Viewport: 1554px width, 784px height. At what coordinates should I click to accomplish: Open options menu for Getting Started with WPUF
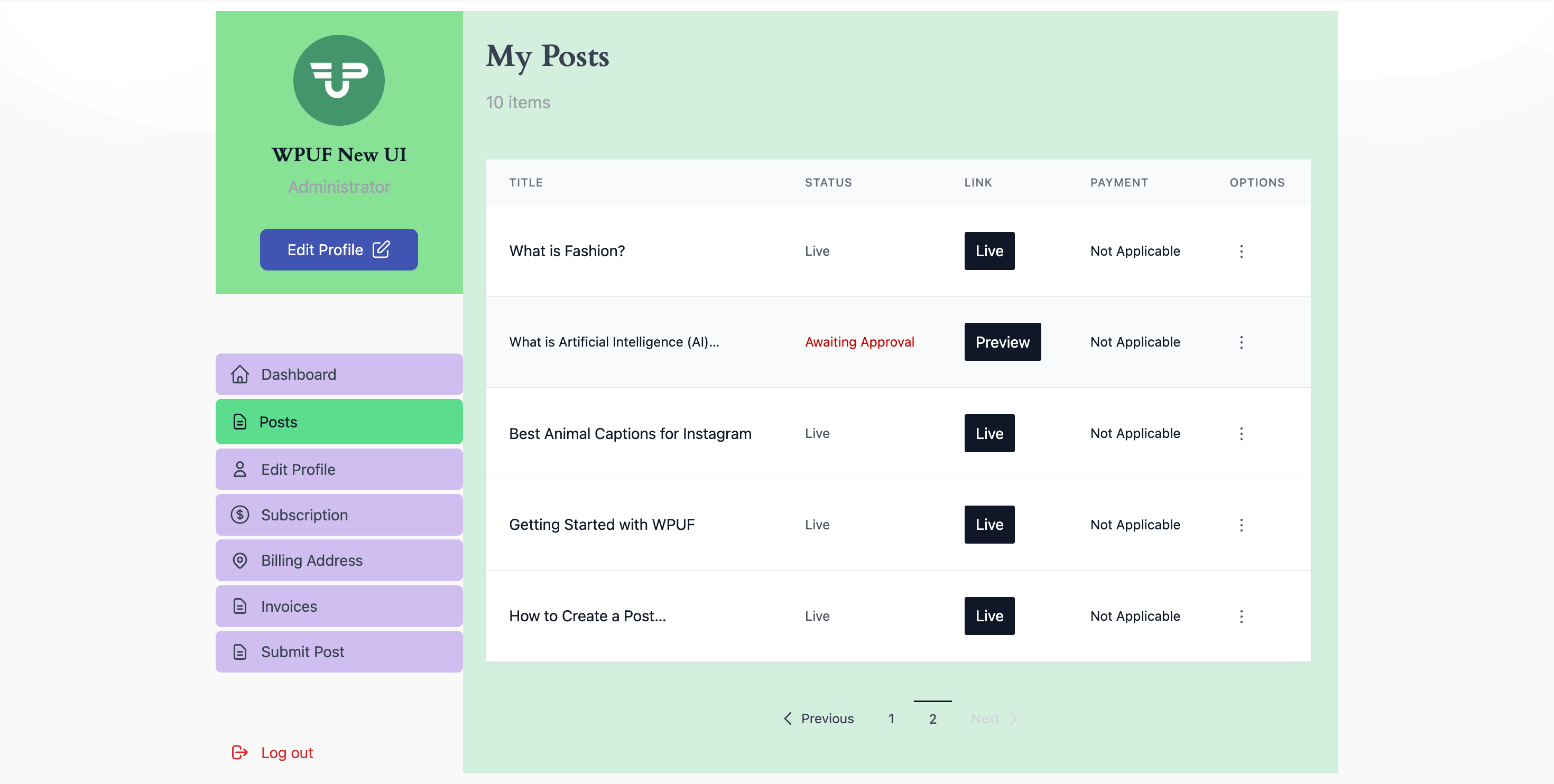[1242, 525]
